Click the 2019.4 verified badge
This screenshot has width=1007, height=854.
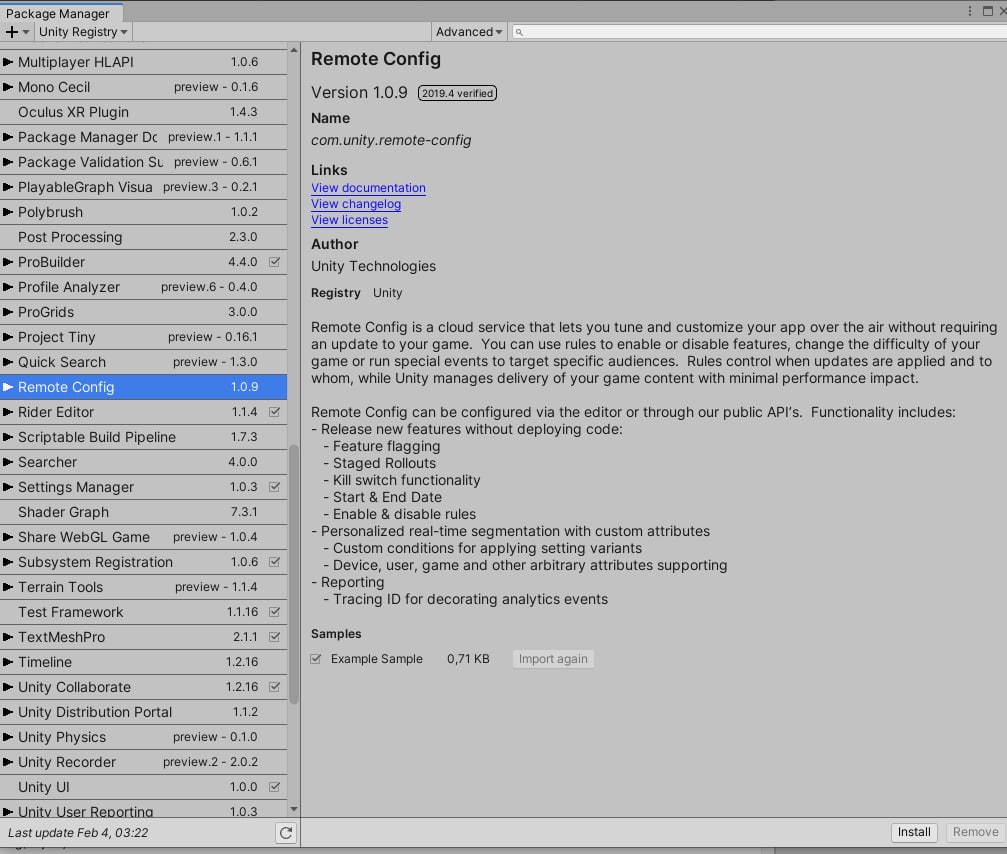(x=457, y=93)
